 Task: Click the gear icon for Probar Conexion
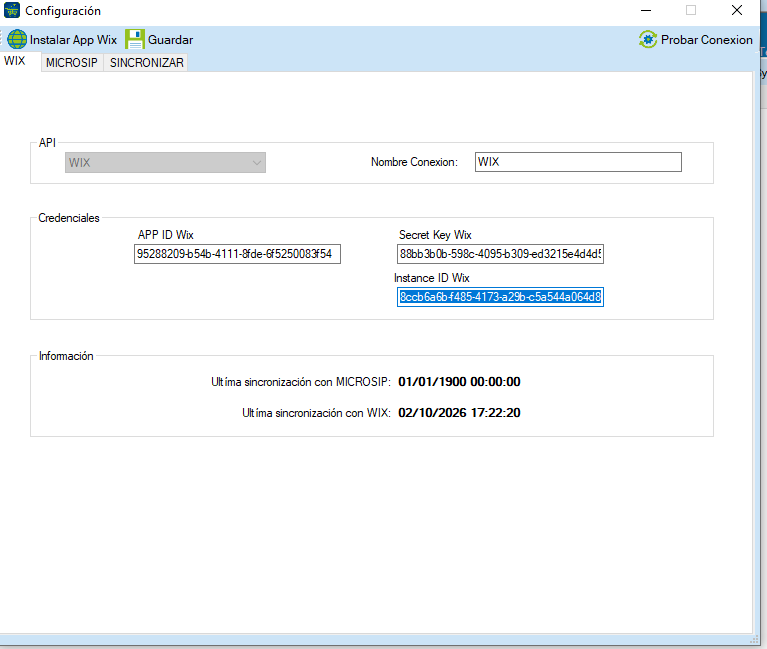coord(648,40)
